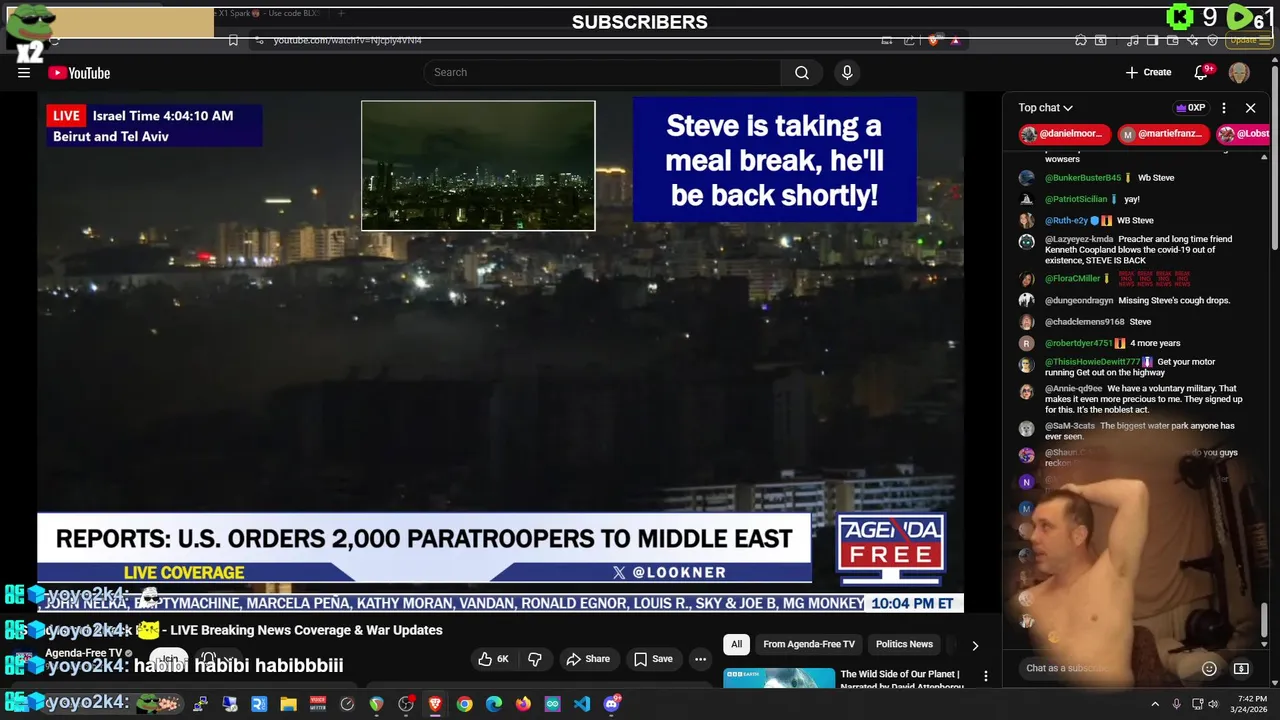Image resolution: width=1280 pixels, height=720 pixels.
Task: Save the video to a playlist
Action: [x=653, y=659]
